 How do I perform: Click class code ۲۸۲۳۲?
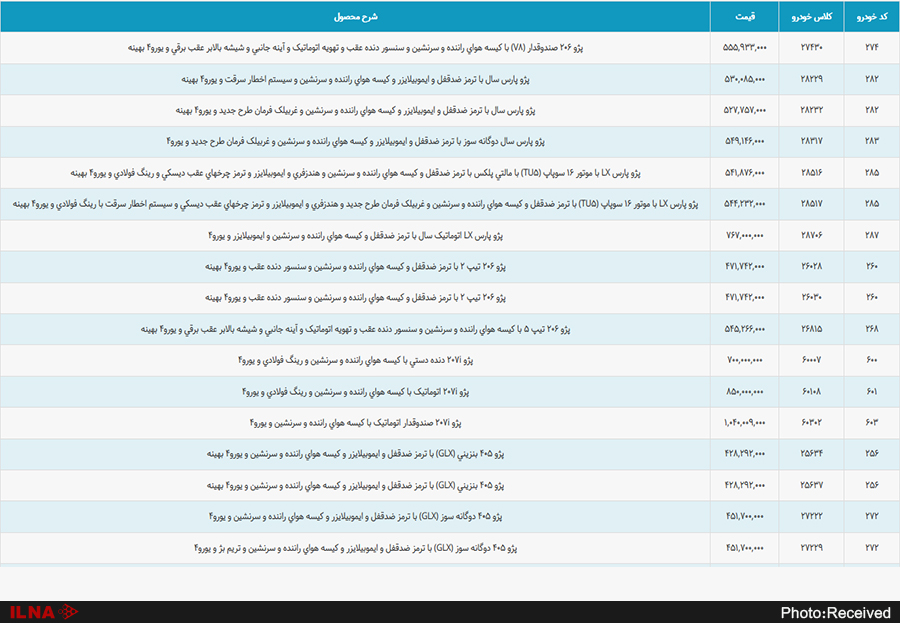(812, 110)
